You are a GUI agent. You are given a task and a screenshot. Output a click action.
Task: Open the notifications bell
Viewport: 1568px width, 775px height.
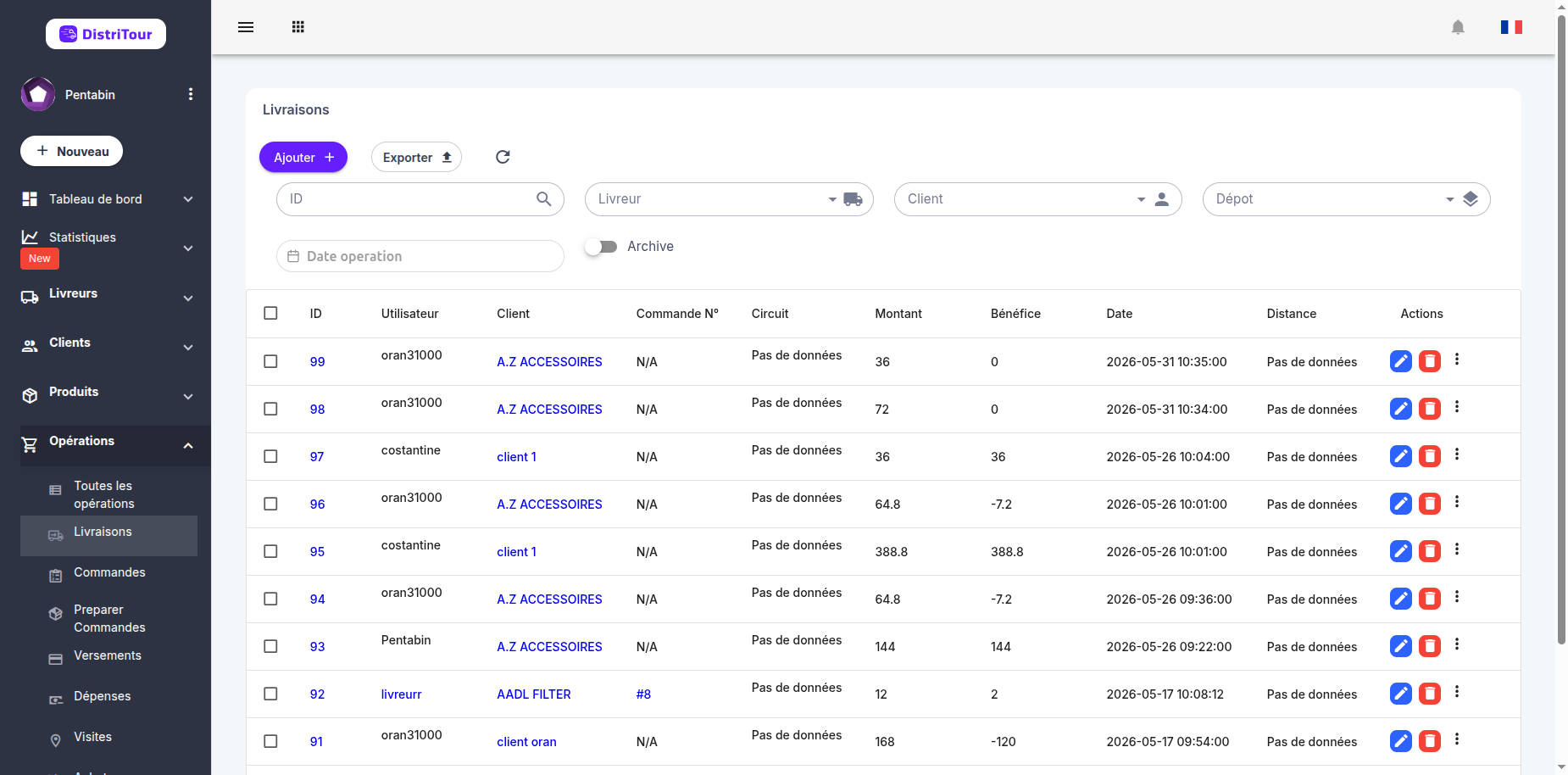pyautogui.click(x=1458, y=27)
